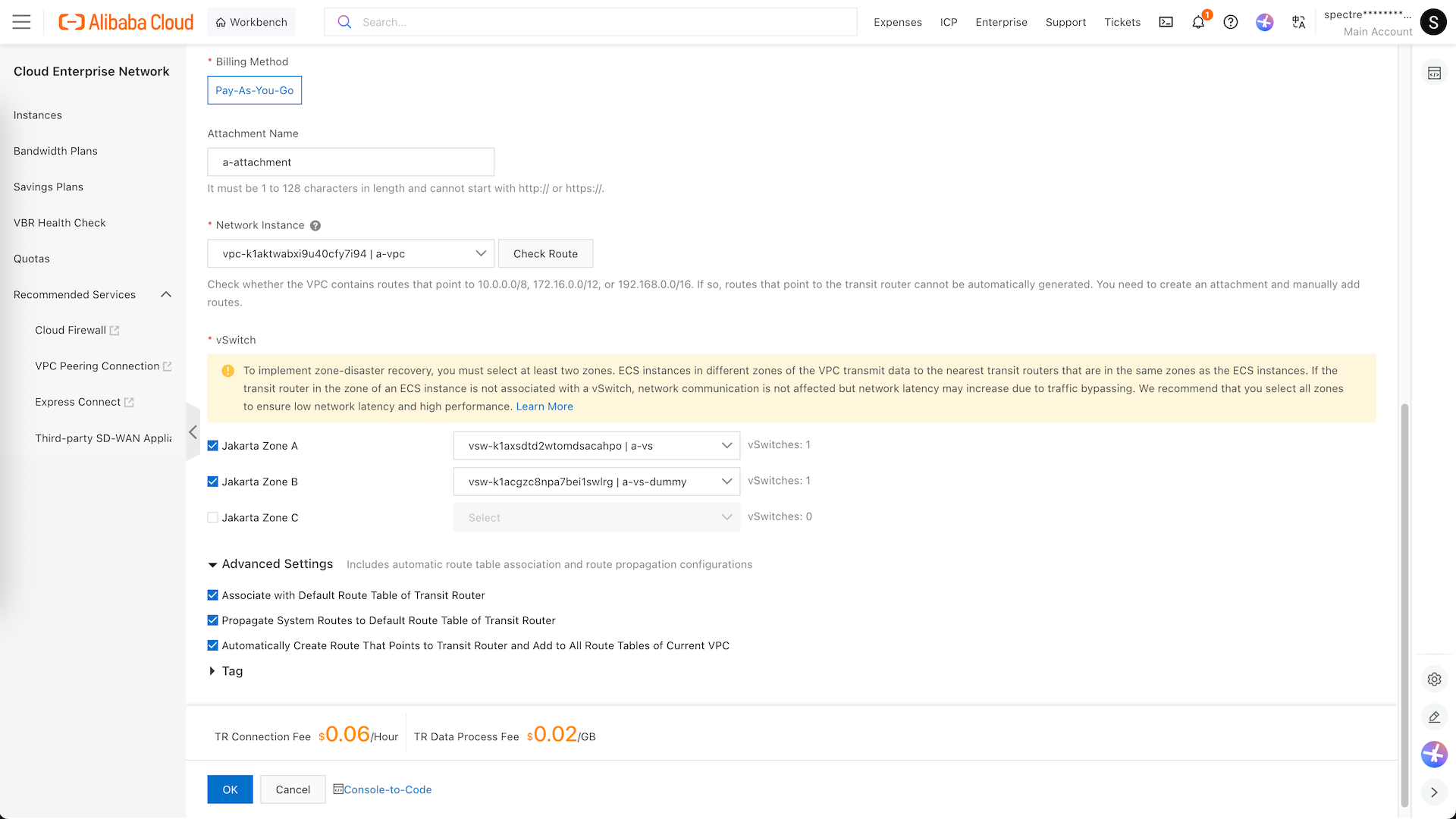
Task: Enable Jakarta Zone C checkbox
Action: point(213,518)
